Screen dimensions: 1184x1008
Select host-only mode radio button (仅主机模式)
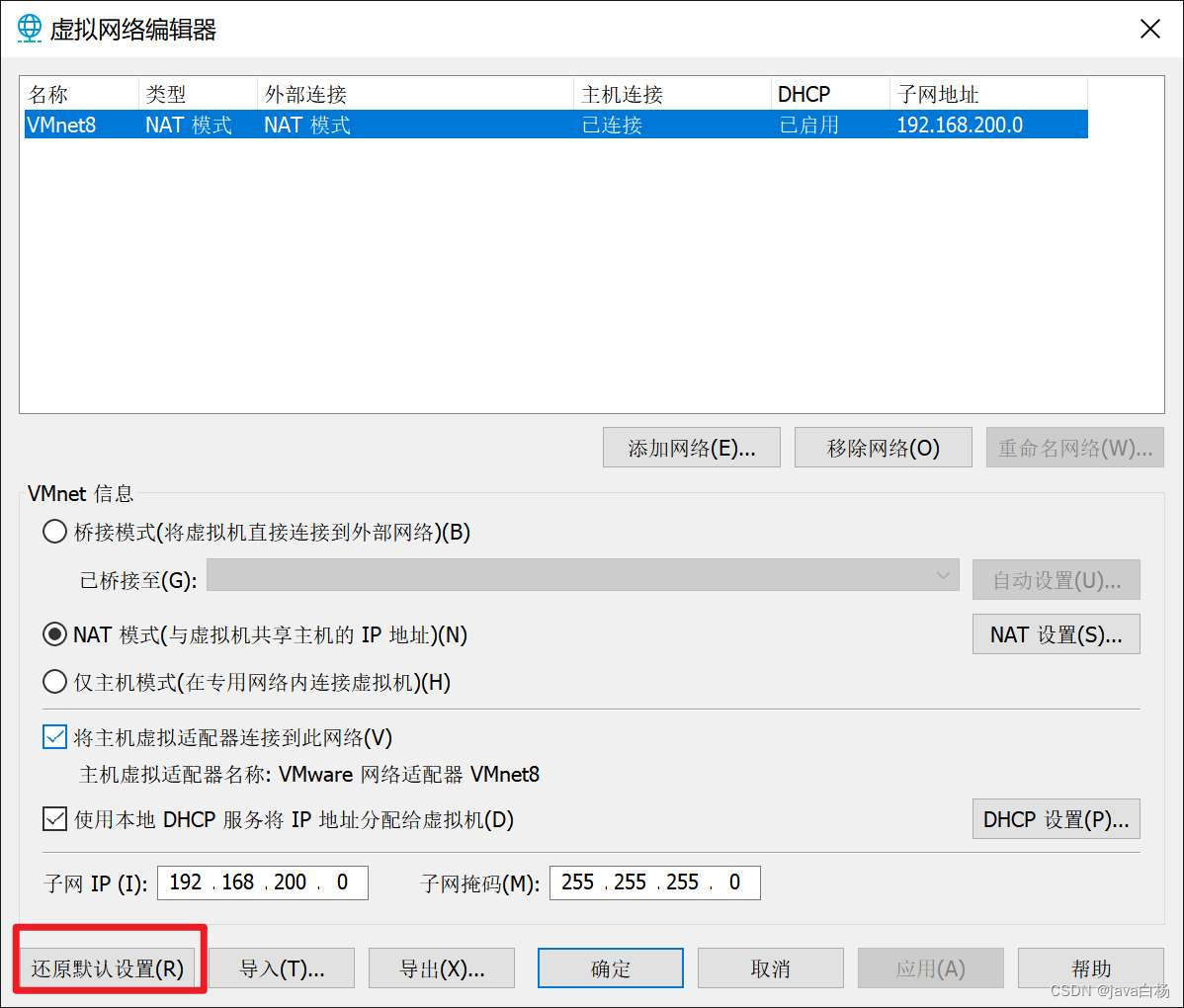click(x=54, y=682)
